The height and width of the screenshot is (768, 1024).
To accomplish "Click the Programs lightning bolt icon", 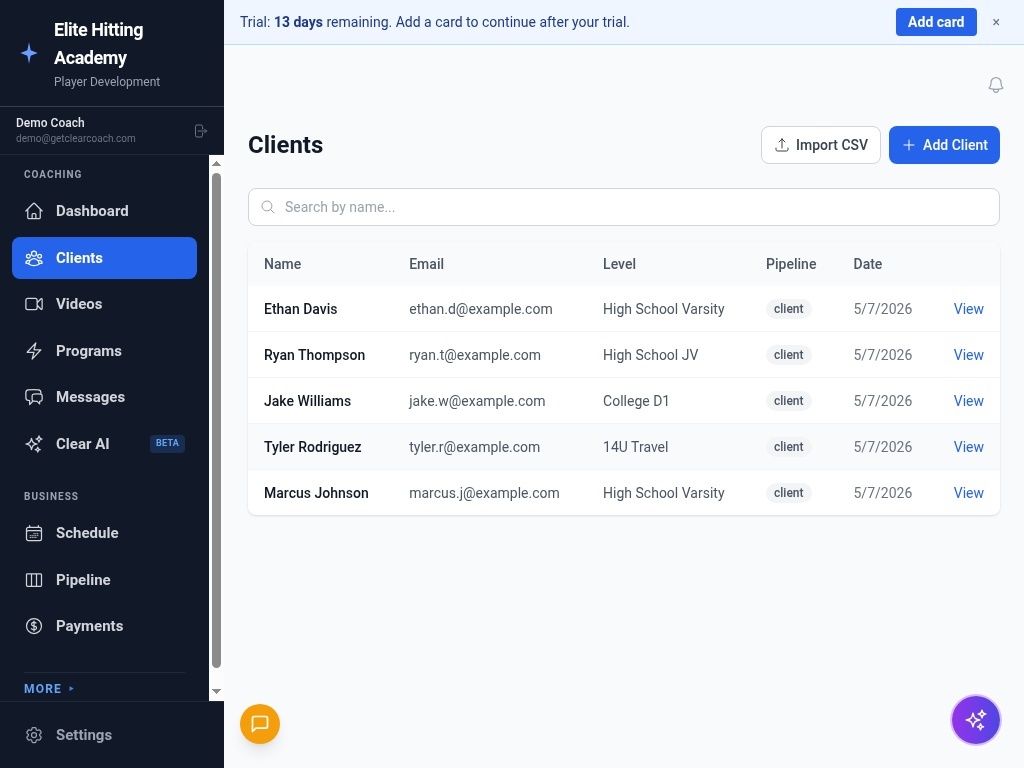I will coord(34,351).
